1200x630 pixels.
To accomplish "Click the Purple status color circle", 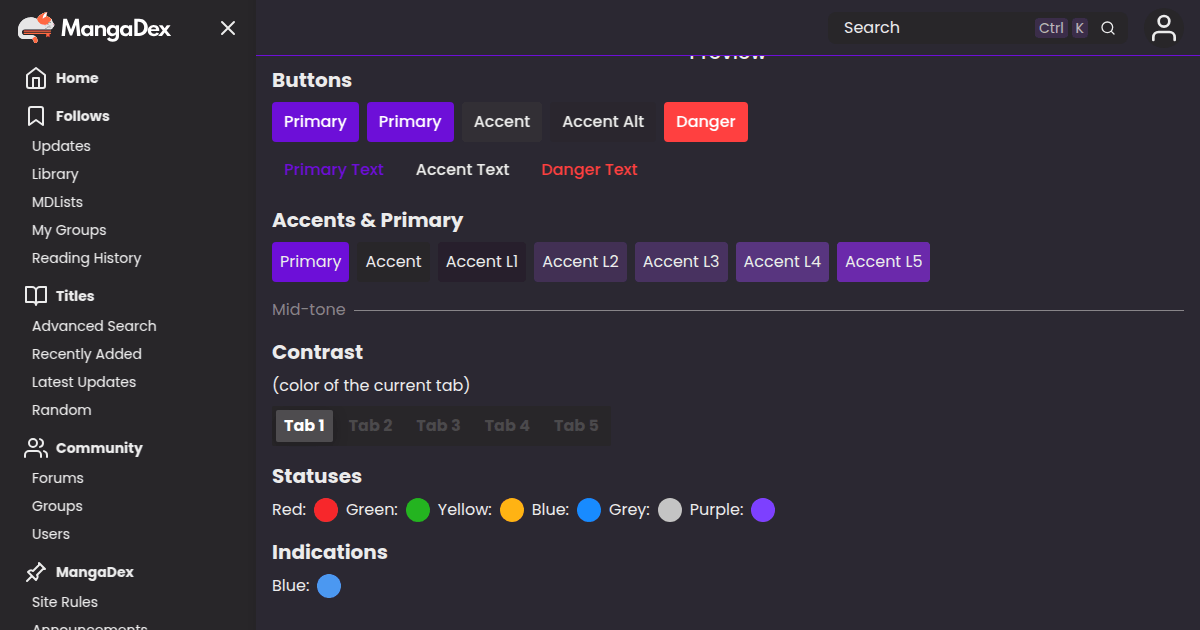I will 763,510.
